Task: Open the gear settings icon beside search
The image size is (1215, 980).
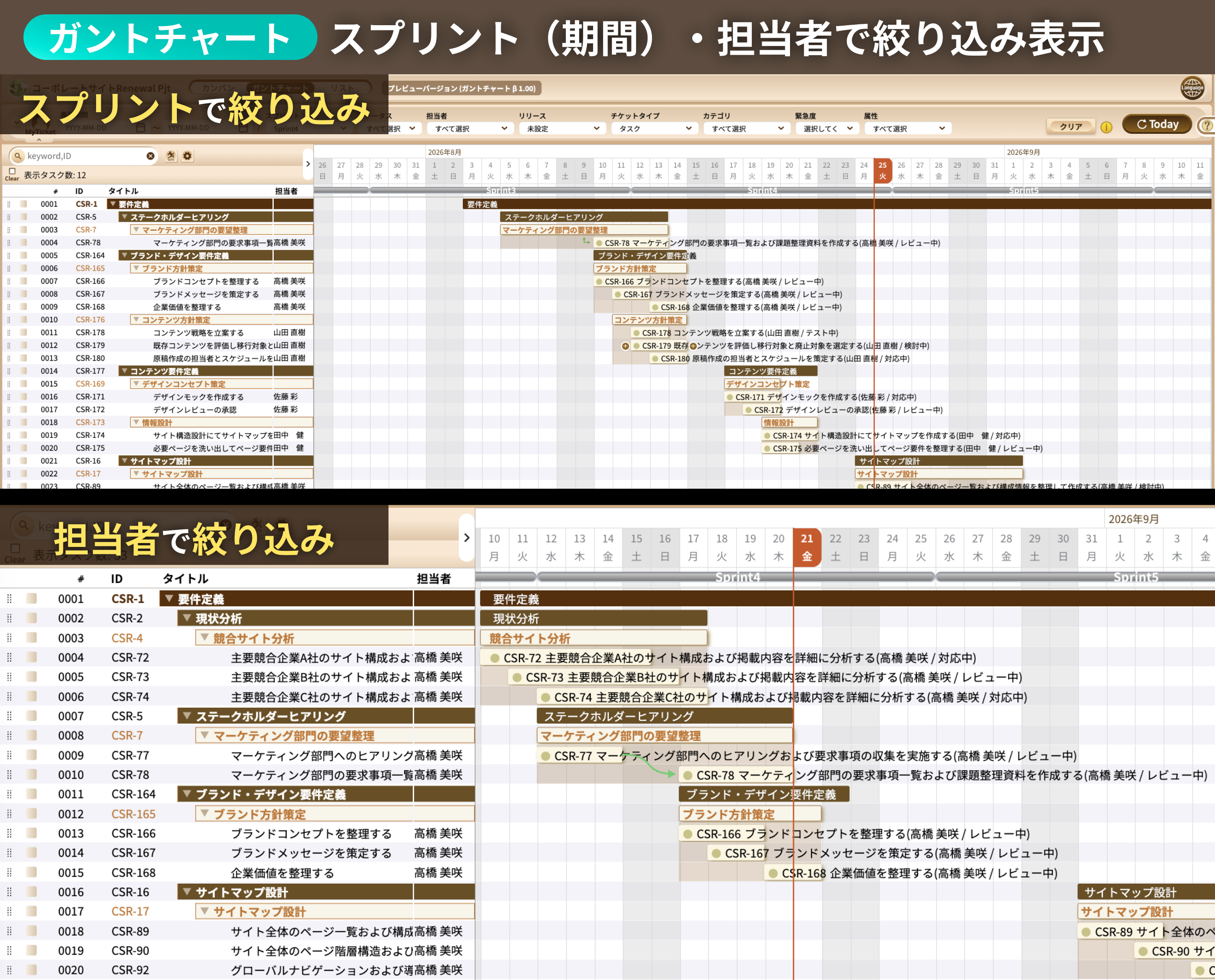Action: pos(187,156)
